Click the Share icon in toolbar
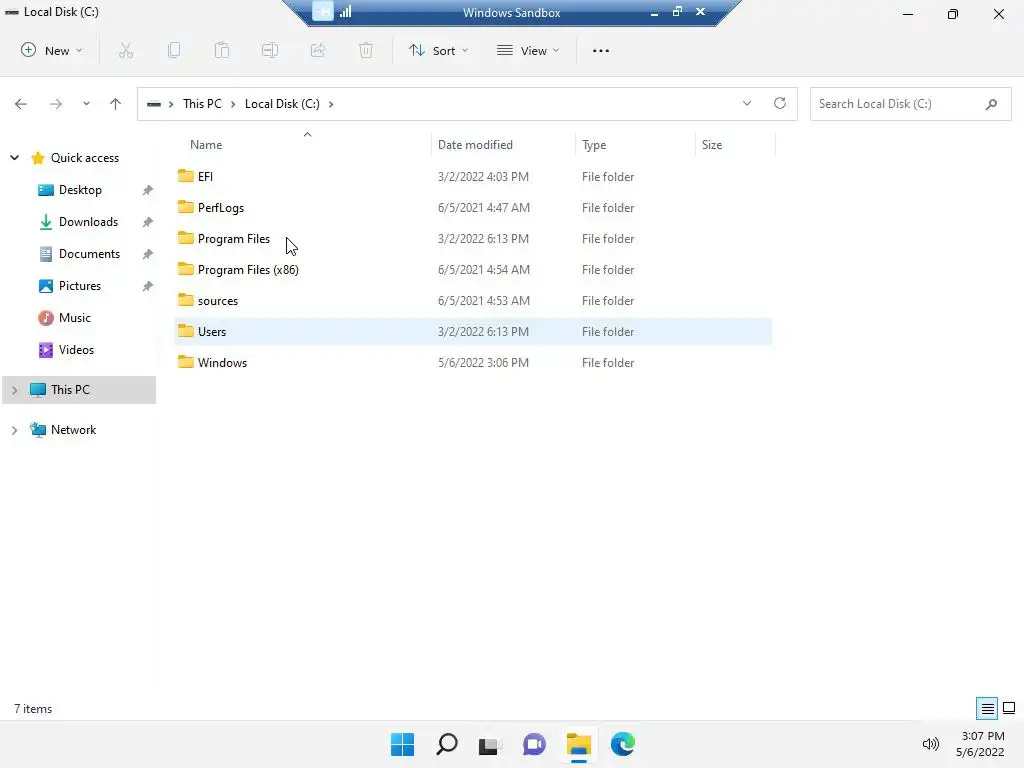Image resolution: width=1024 pixels, height=768 pixels. pyautogui.click(x=318, y=50)
